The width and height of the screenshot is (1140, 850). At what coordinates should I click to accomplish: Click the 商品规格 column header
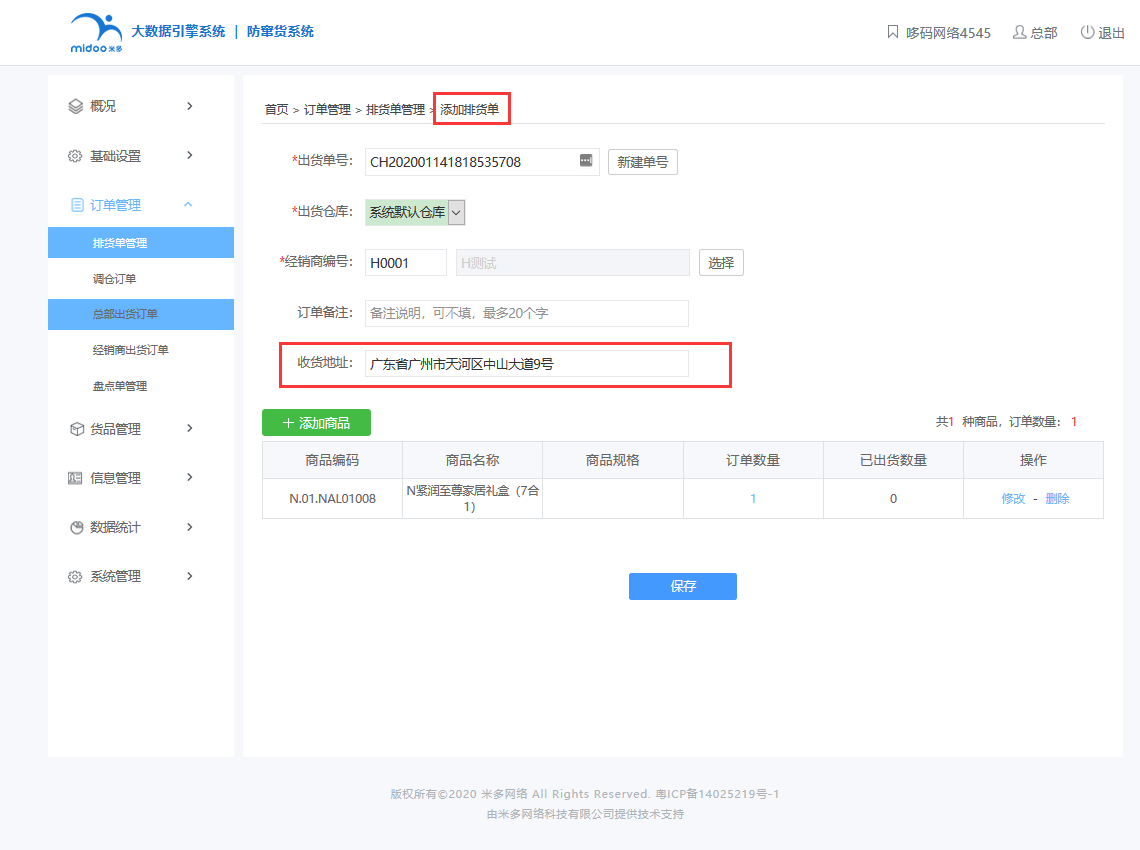coord(613,460)
